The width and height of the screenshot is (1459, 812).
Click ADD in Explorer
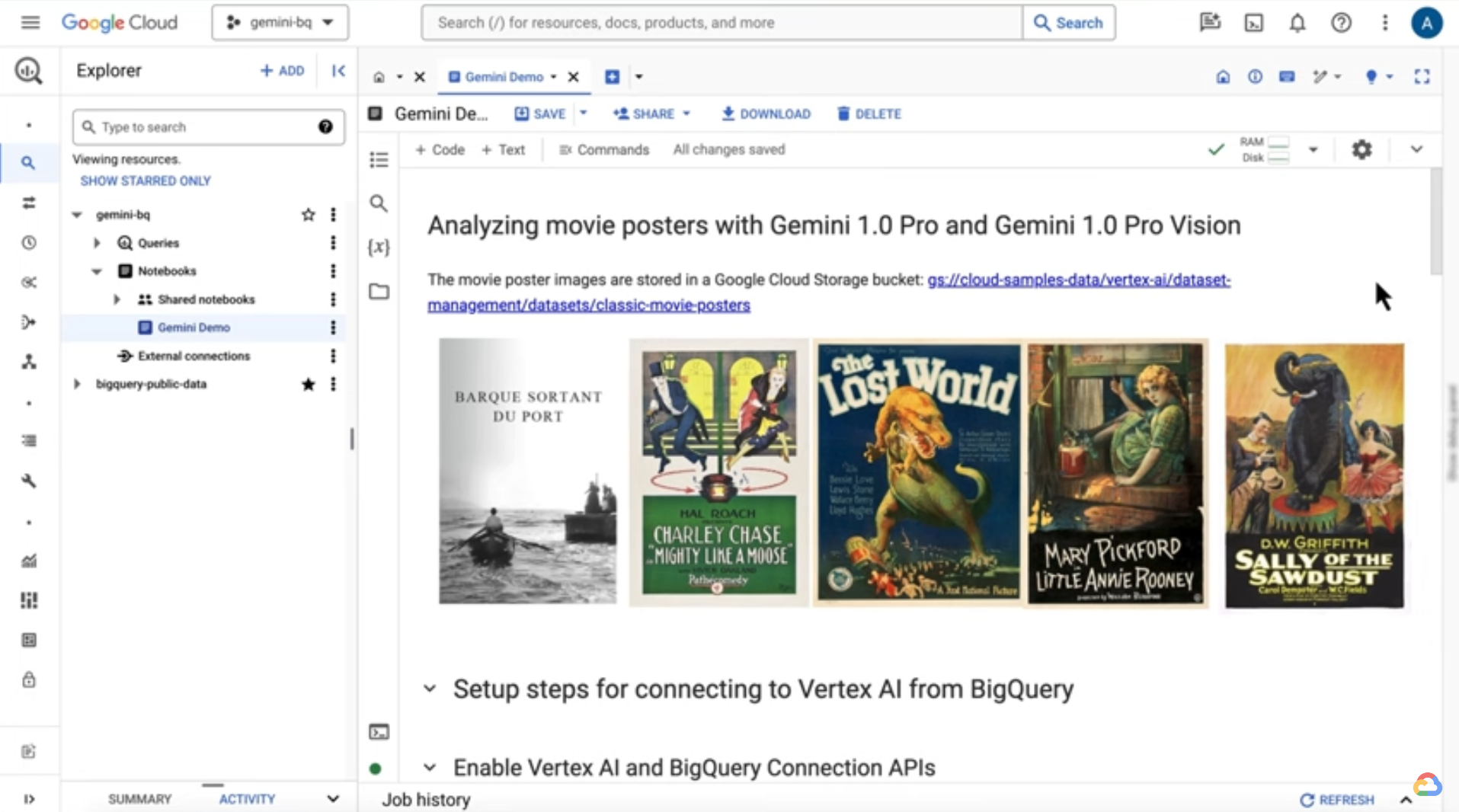pos(282,71)
